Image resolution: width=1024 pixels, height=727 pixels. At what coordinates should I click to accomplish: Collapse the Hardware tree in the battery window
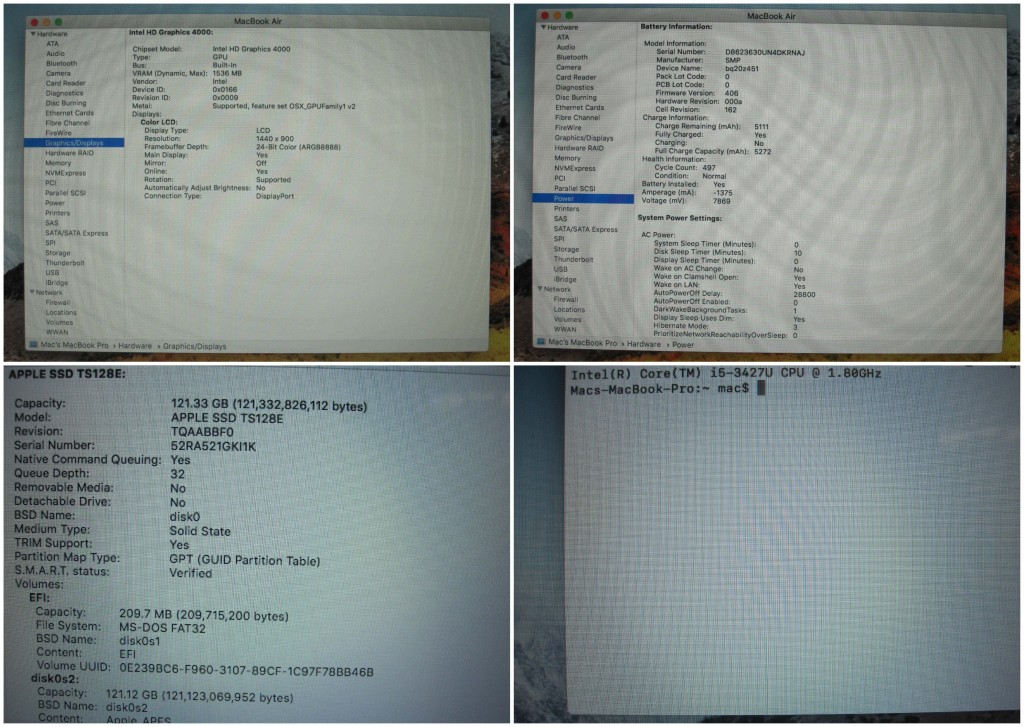click(543, 27)
